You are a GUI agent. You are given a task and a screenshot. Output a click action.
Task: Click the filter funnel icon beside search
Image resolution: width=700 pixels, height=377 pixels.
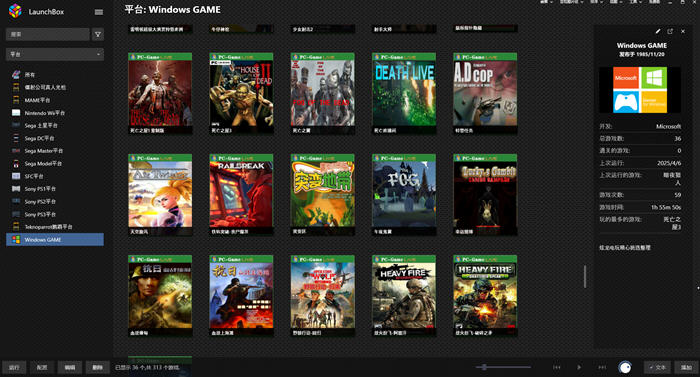98,34
